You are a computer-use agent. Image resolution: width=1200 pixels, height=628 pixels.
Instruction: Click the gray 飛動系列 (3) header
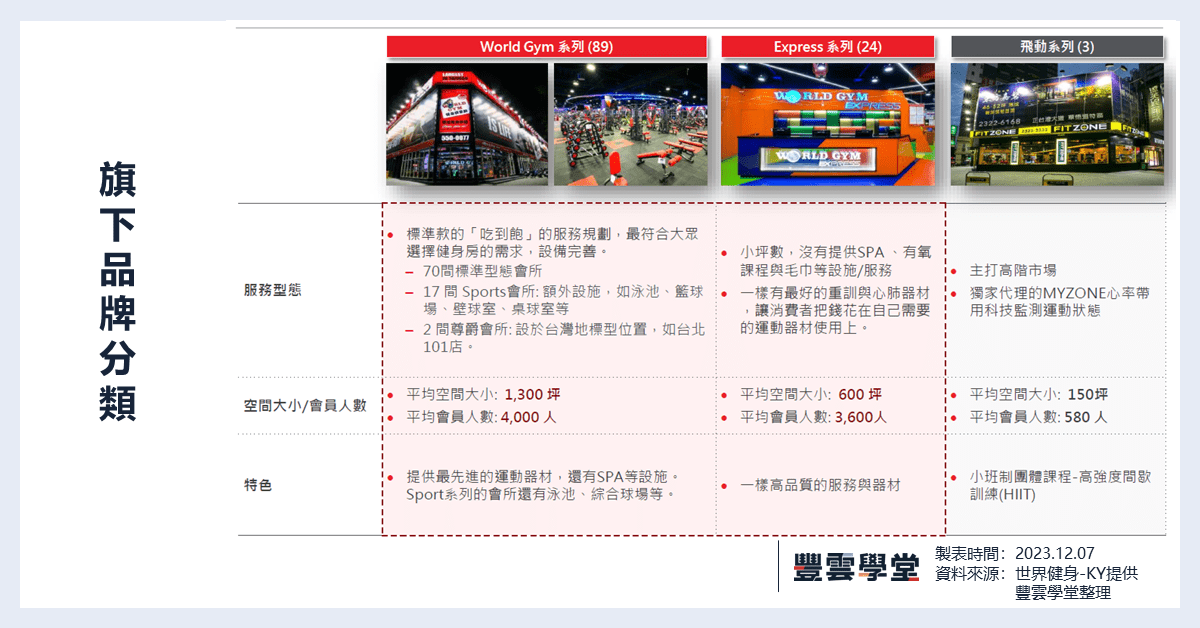click(1056, 47)
